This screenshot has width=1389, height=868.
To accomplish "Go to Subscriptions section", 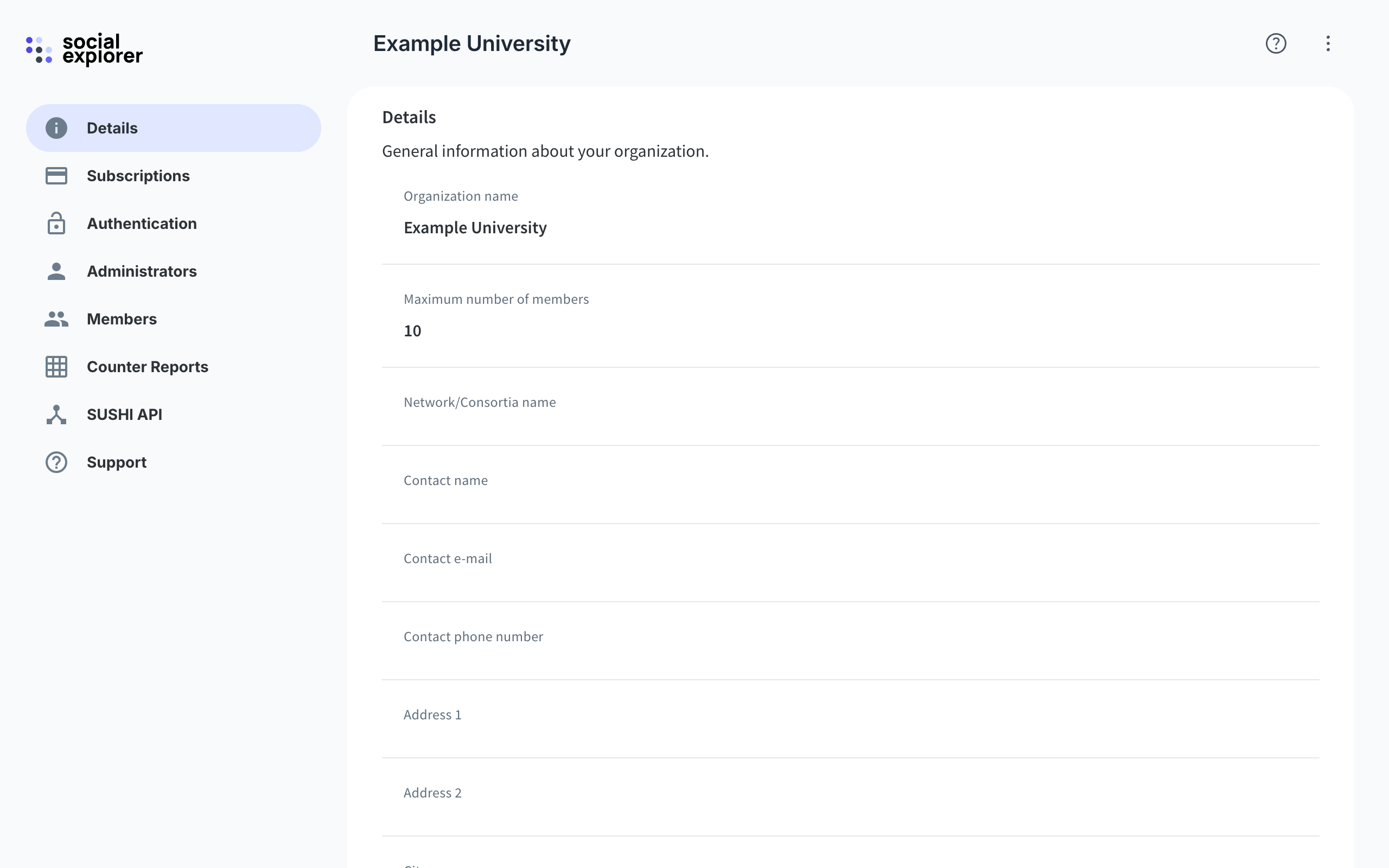I will (x=173, y=176).
